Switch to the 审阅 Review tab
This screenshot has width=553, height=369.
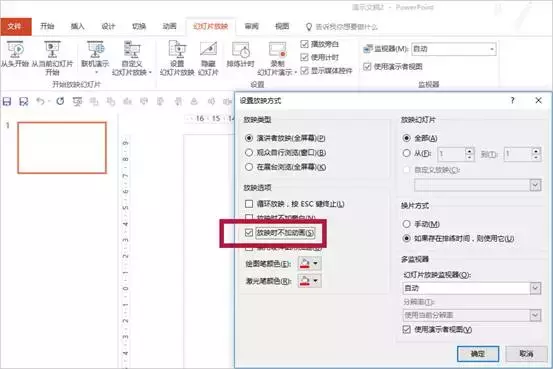[x=251, y=26]
